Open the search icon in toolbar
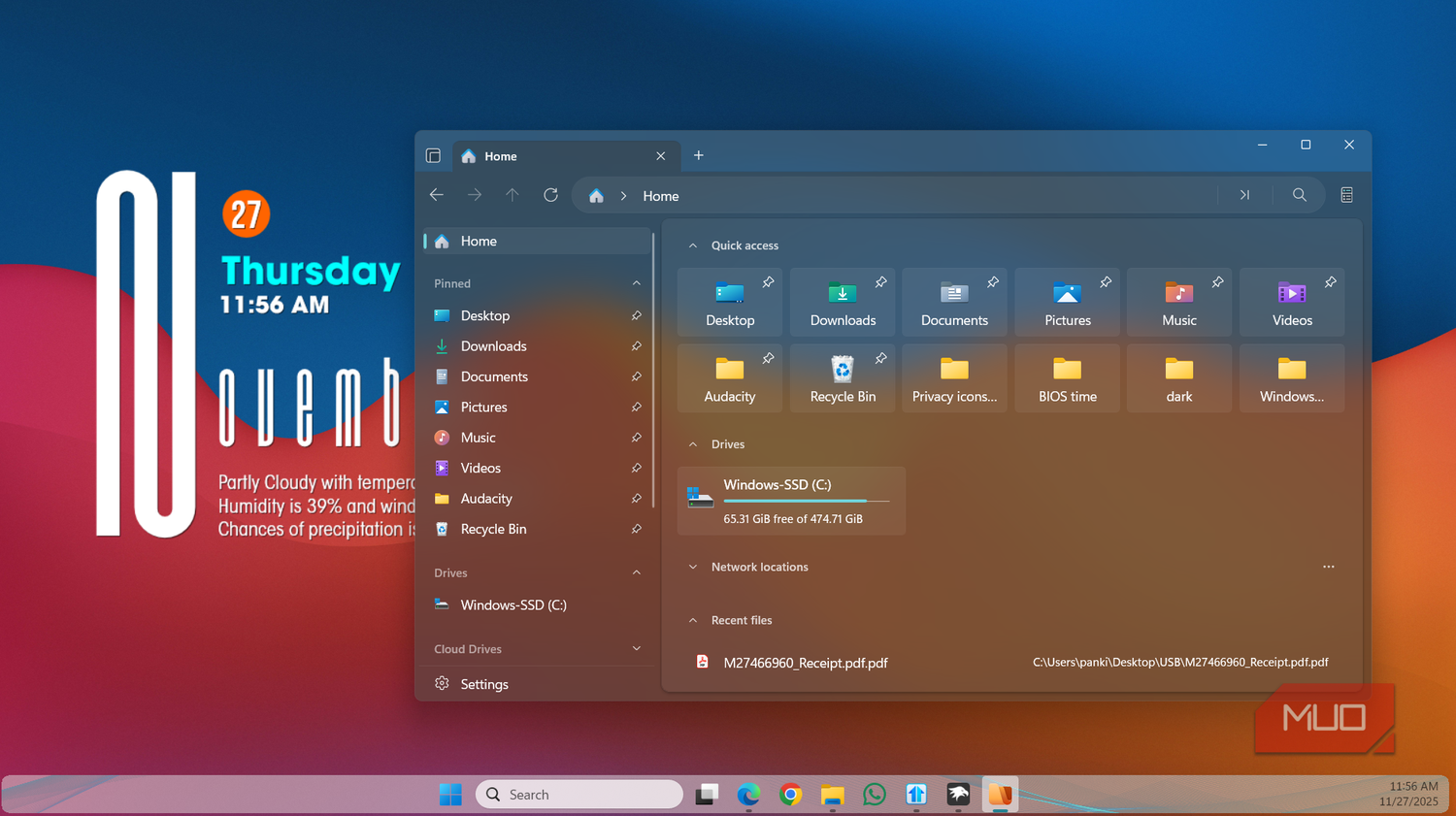The width and height of the screenshot is (1456, 816). coord(1300,195)
